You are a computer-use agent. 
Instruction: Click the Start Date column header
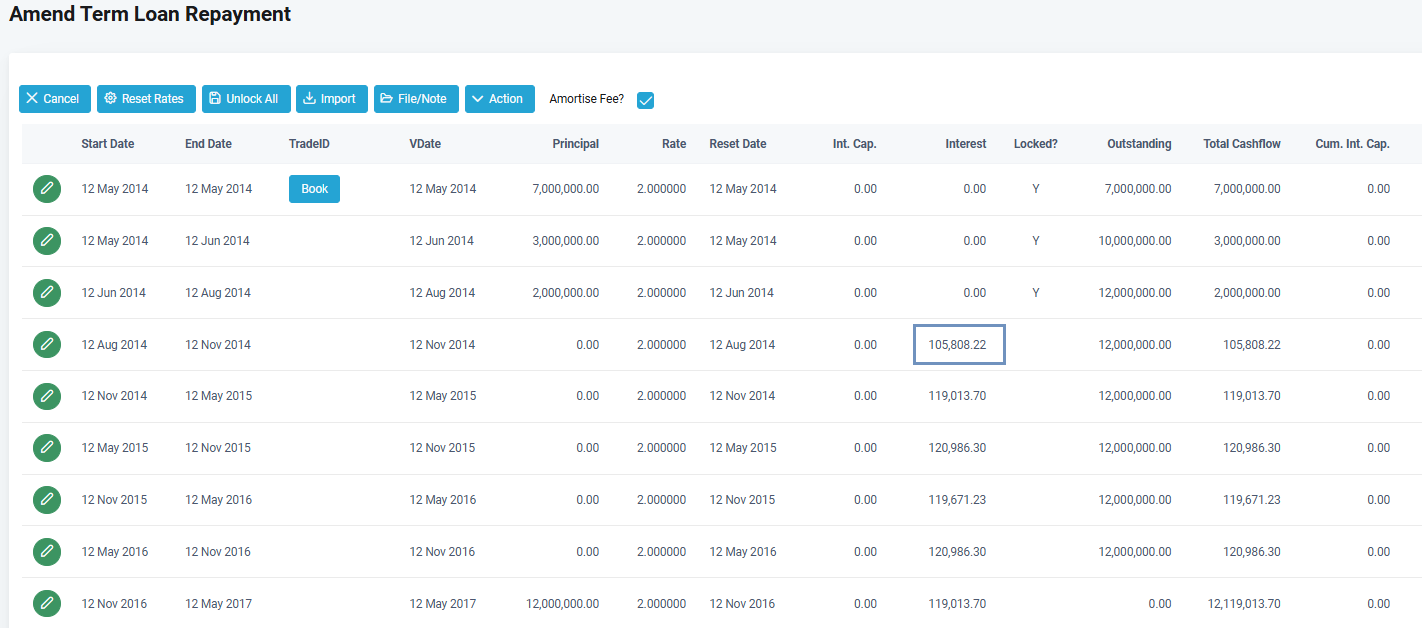[x=108, y=144]
